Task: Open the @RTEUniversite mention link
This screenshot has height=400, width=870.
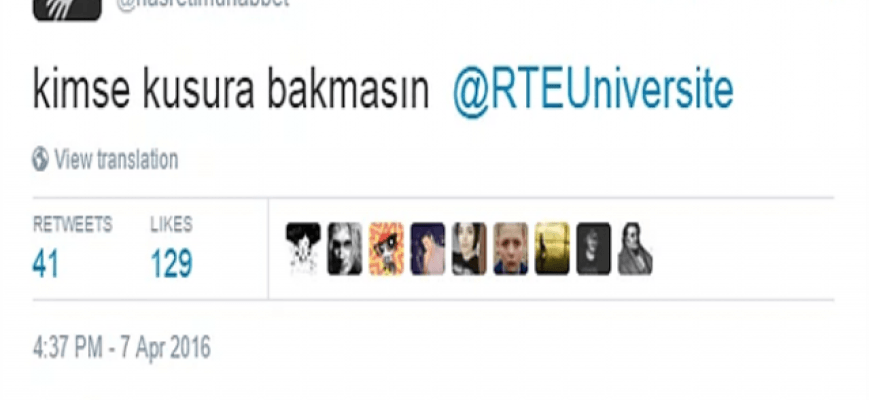Action: pyautogui.click(x=593, y=89)
